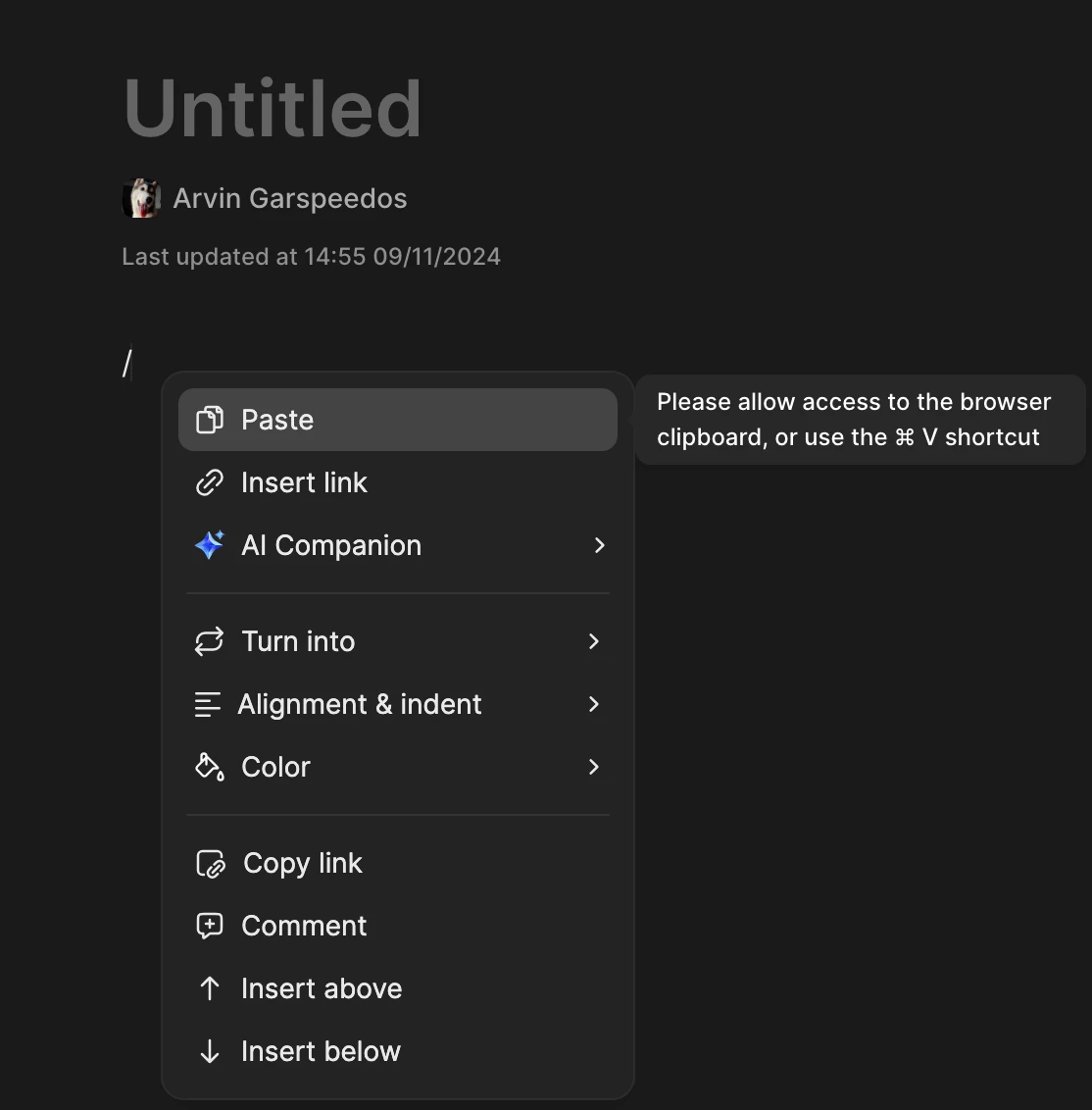Click the Turn into loop icon

209,641
